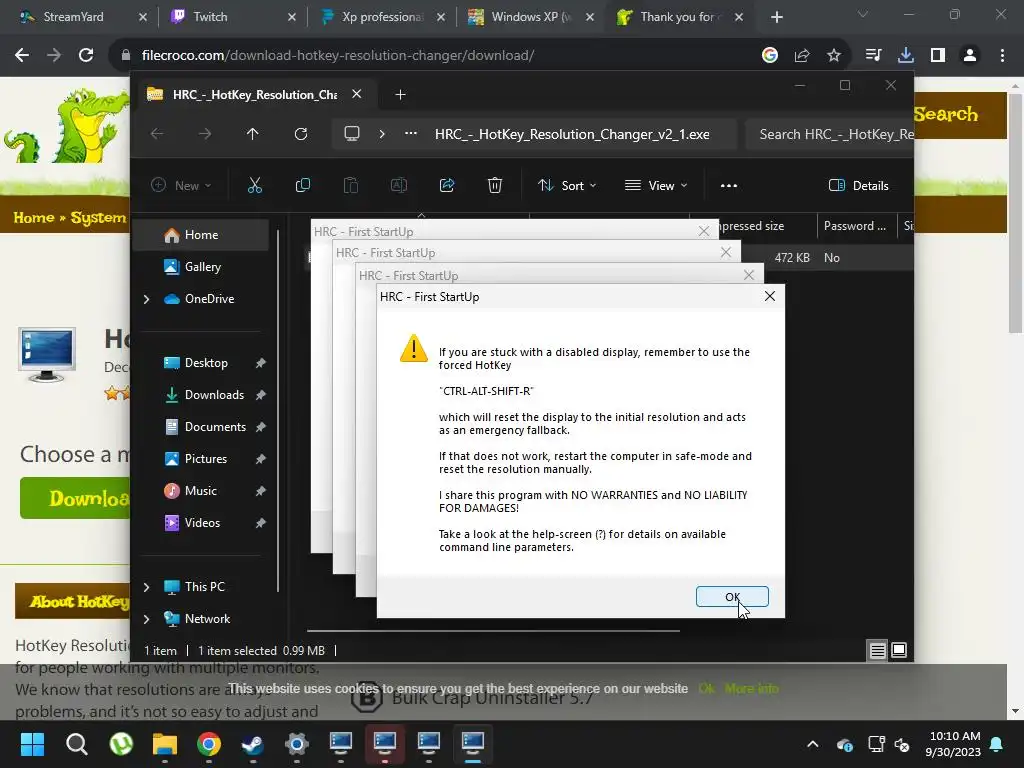Go back in File Explorer navigation

click(x=157, y=134)
